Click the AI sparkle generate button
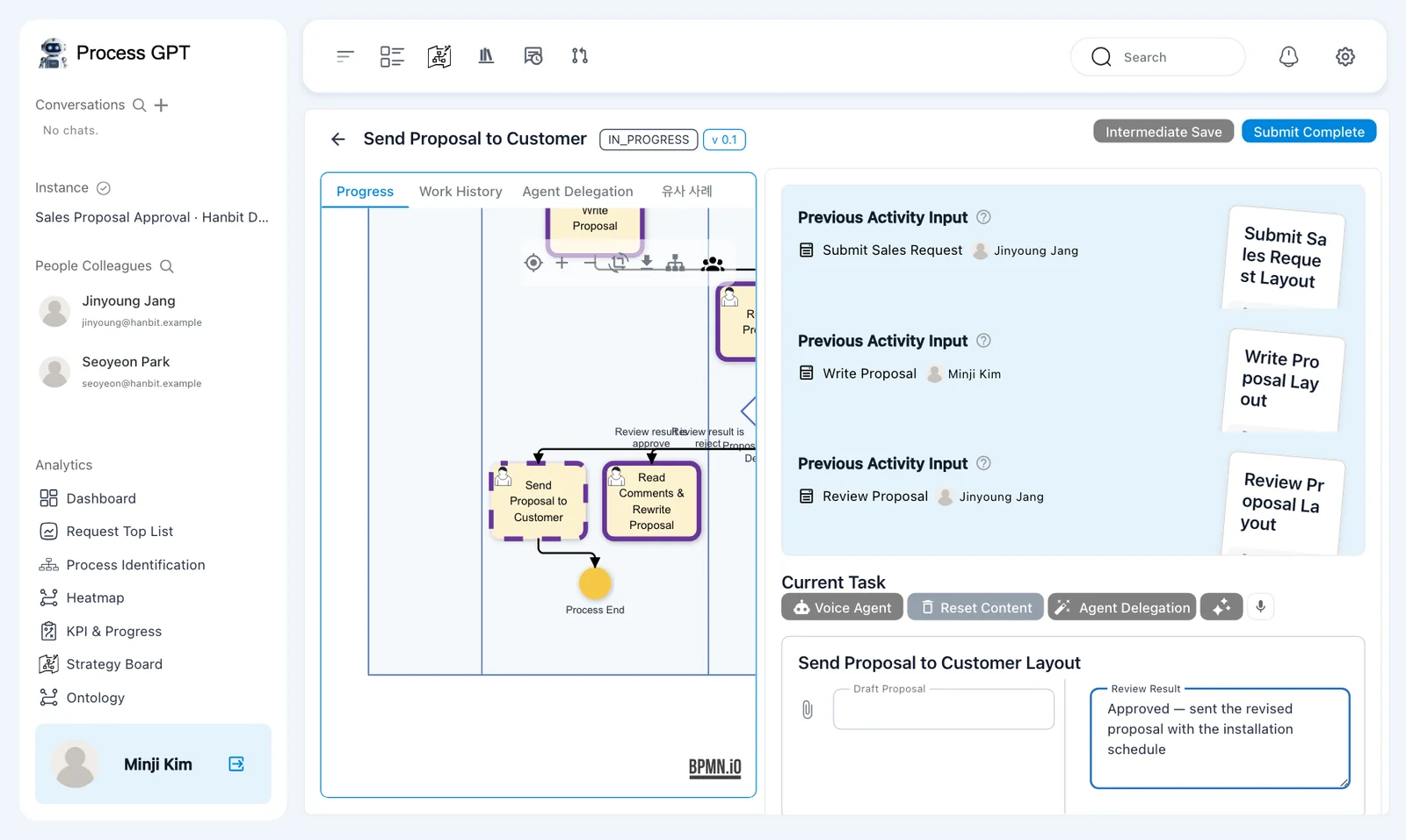 [1221, 607]
